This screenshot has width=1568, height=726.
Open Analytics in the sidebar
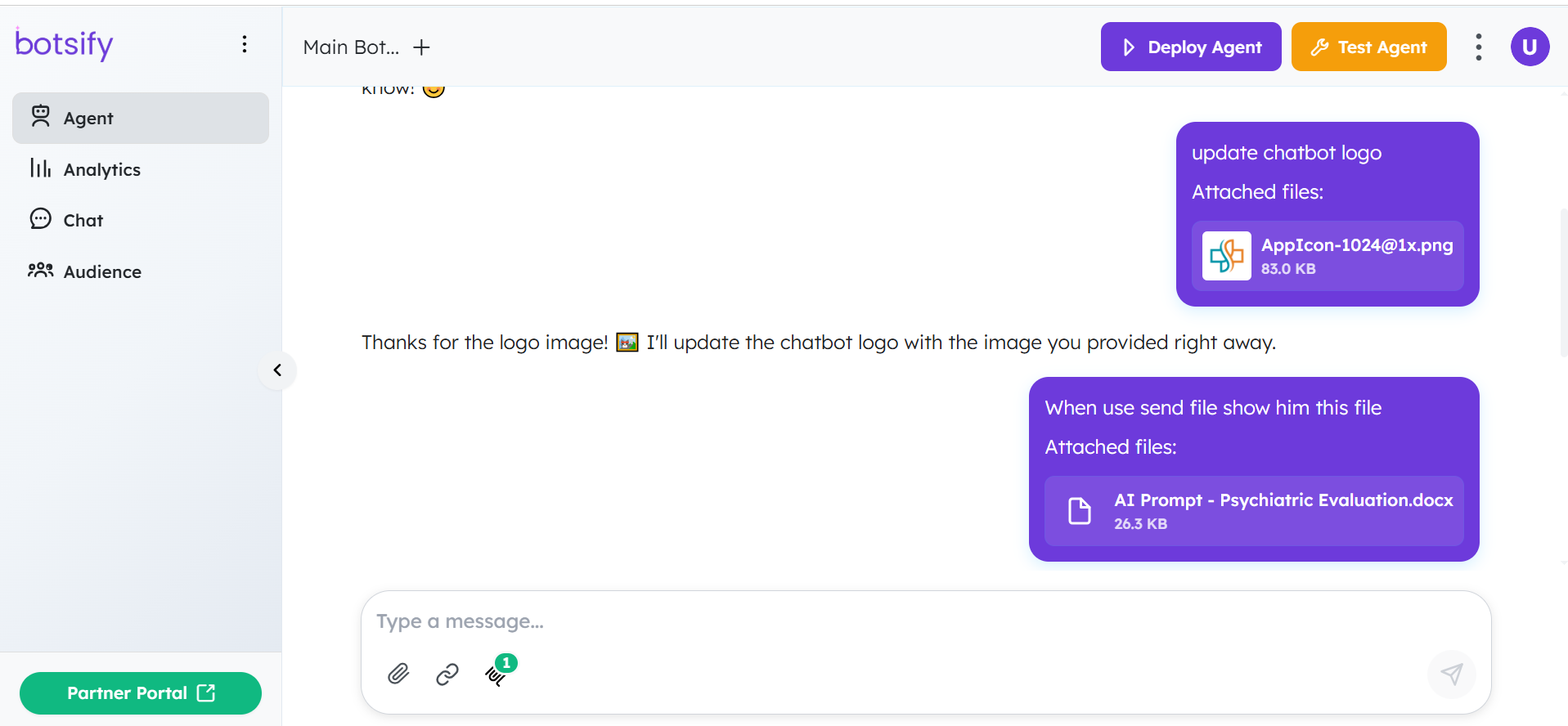[141, 169]
